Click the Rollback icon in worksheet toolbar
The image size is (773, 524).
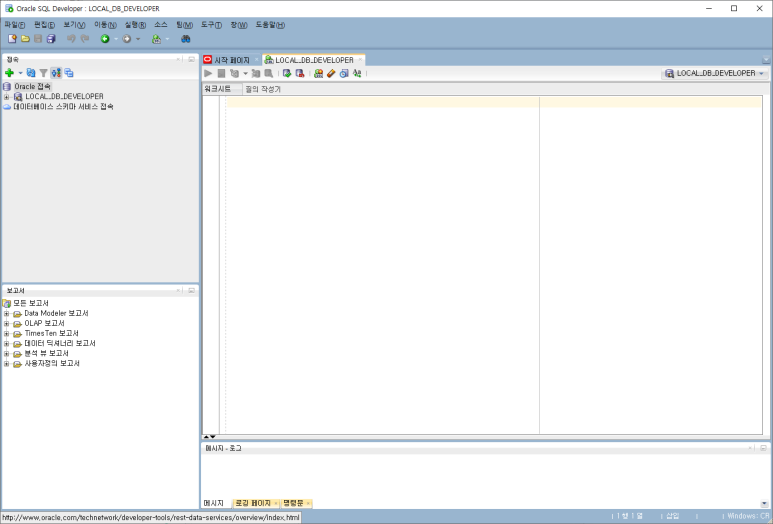(300, 73)
